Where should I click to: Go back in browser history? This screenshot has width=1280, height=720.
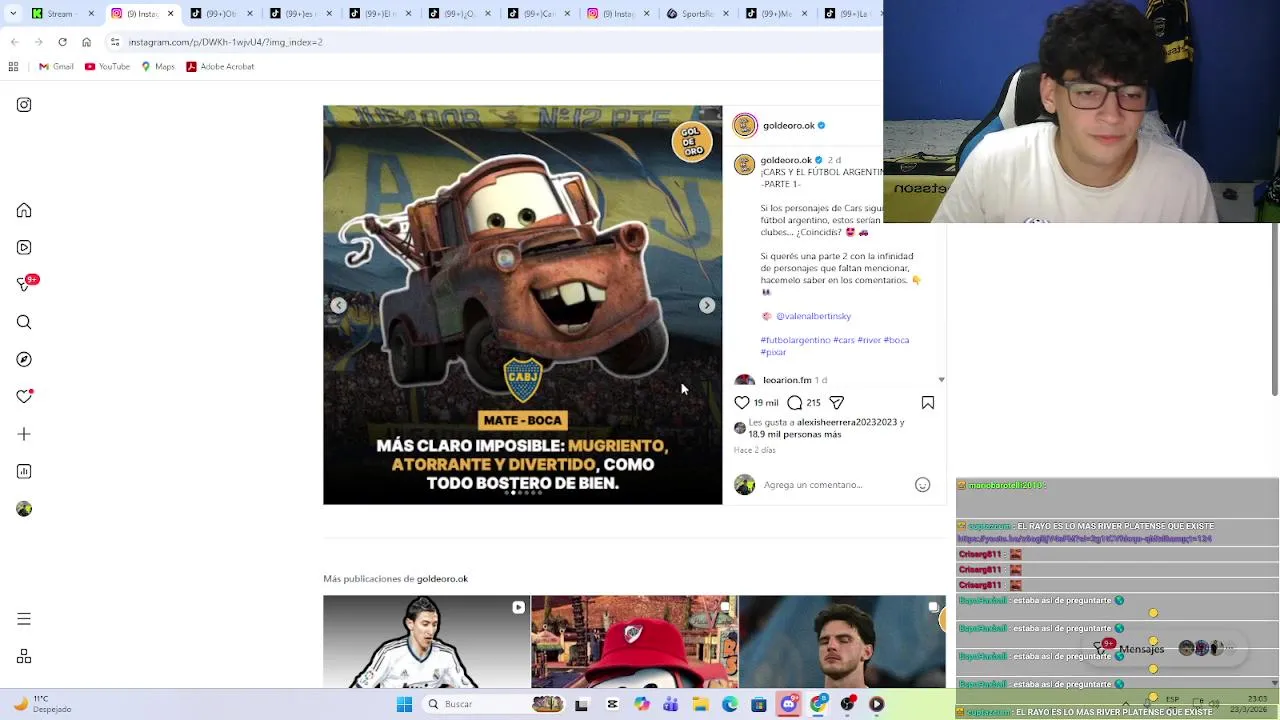pos(14,42)
